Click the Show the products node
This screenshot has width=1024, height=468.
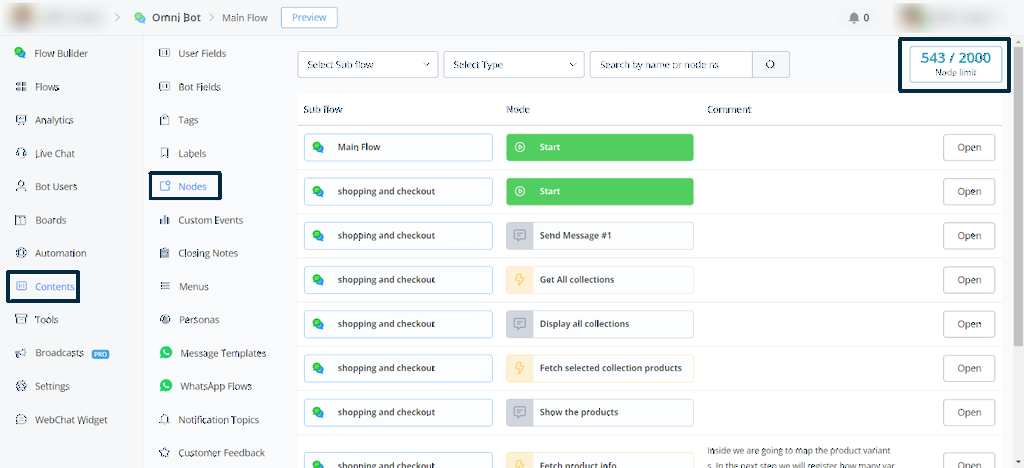click(600, 413)
